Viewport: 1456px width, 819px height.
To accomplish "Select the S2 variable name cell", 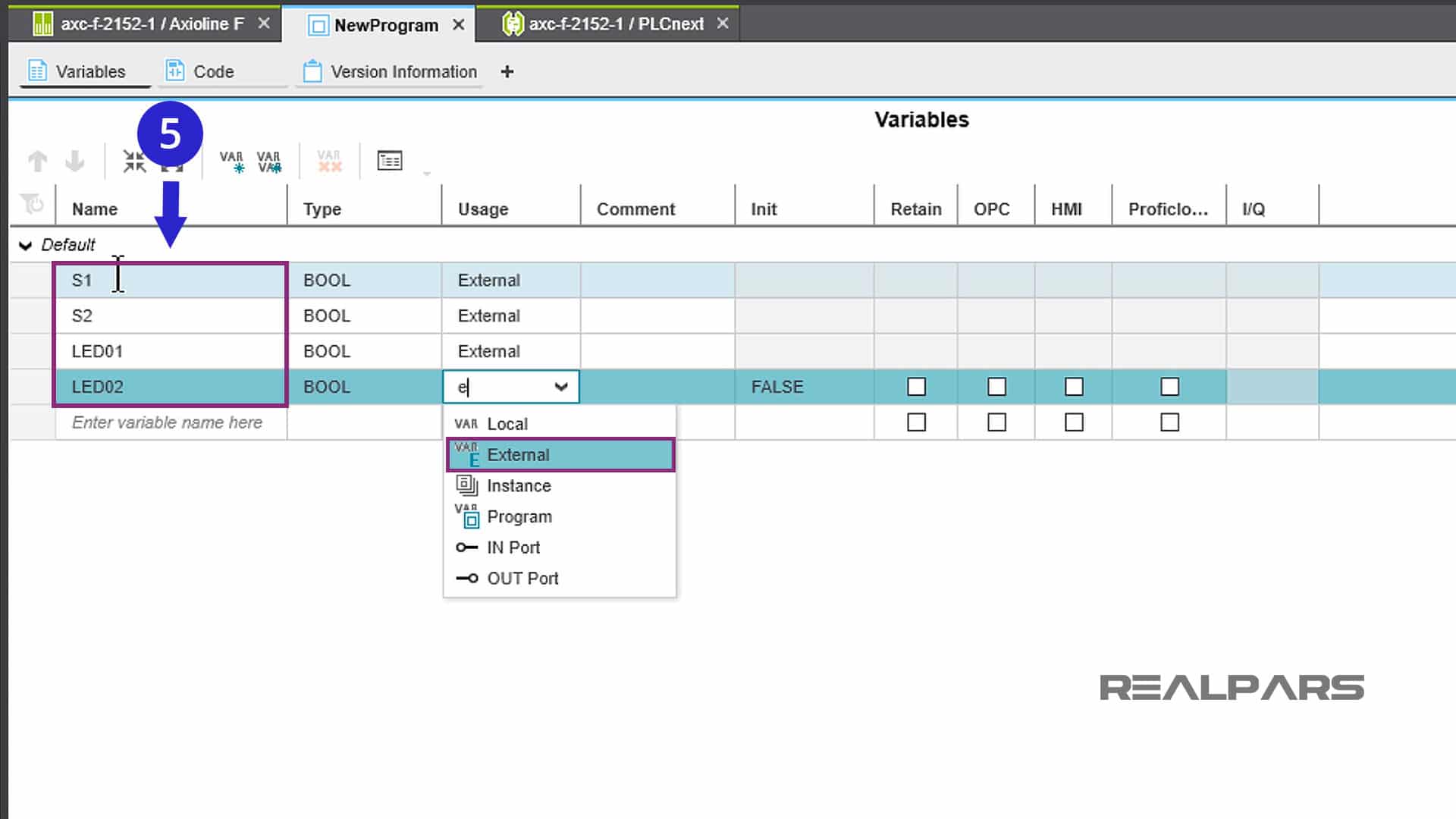I will [171, 315].
